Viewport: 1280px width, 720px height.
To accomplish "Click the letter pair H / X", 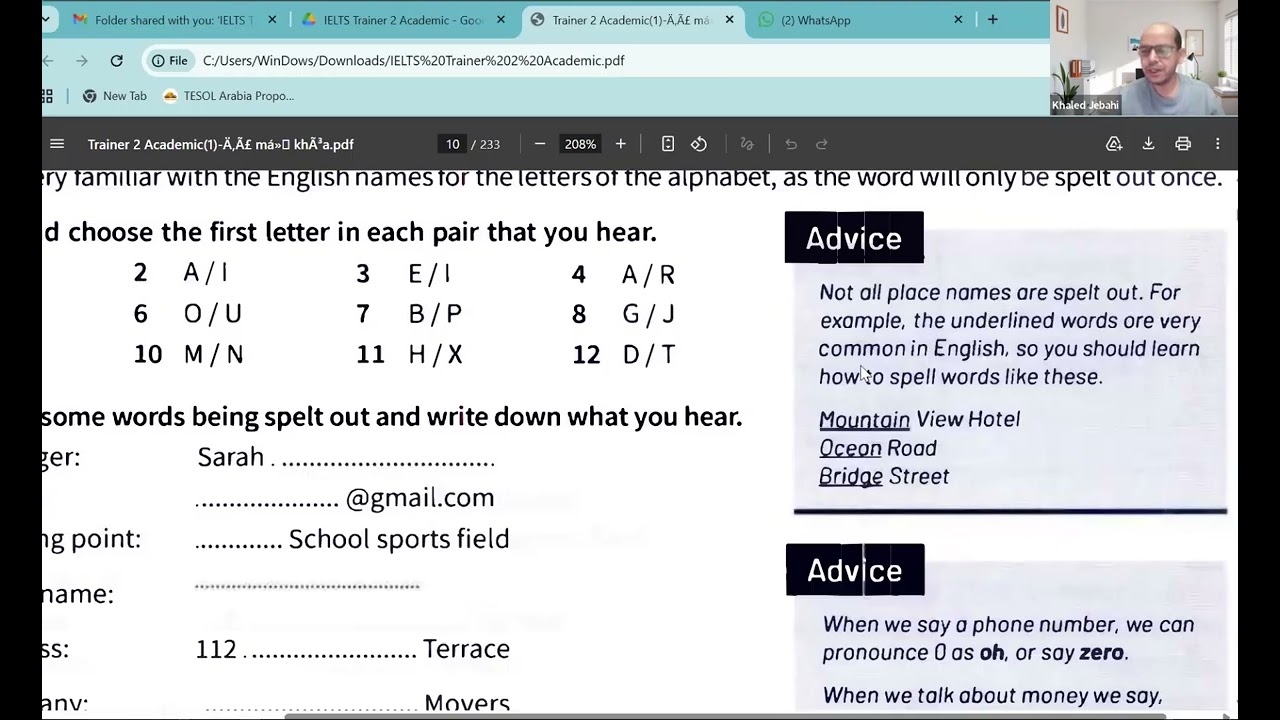I will pos(435,354).
